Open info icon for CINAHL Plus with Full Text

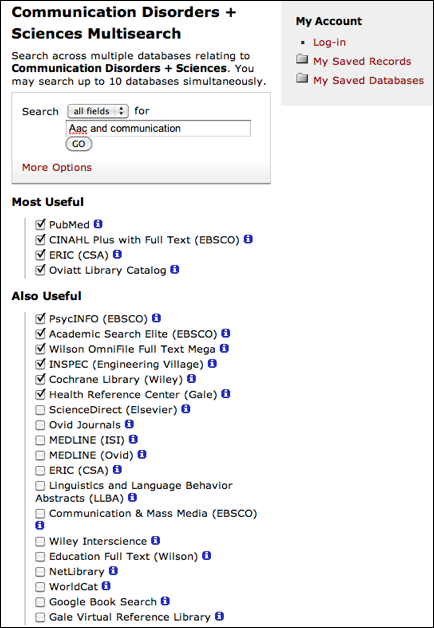click(248, 239)
